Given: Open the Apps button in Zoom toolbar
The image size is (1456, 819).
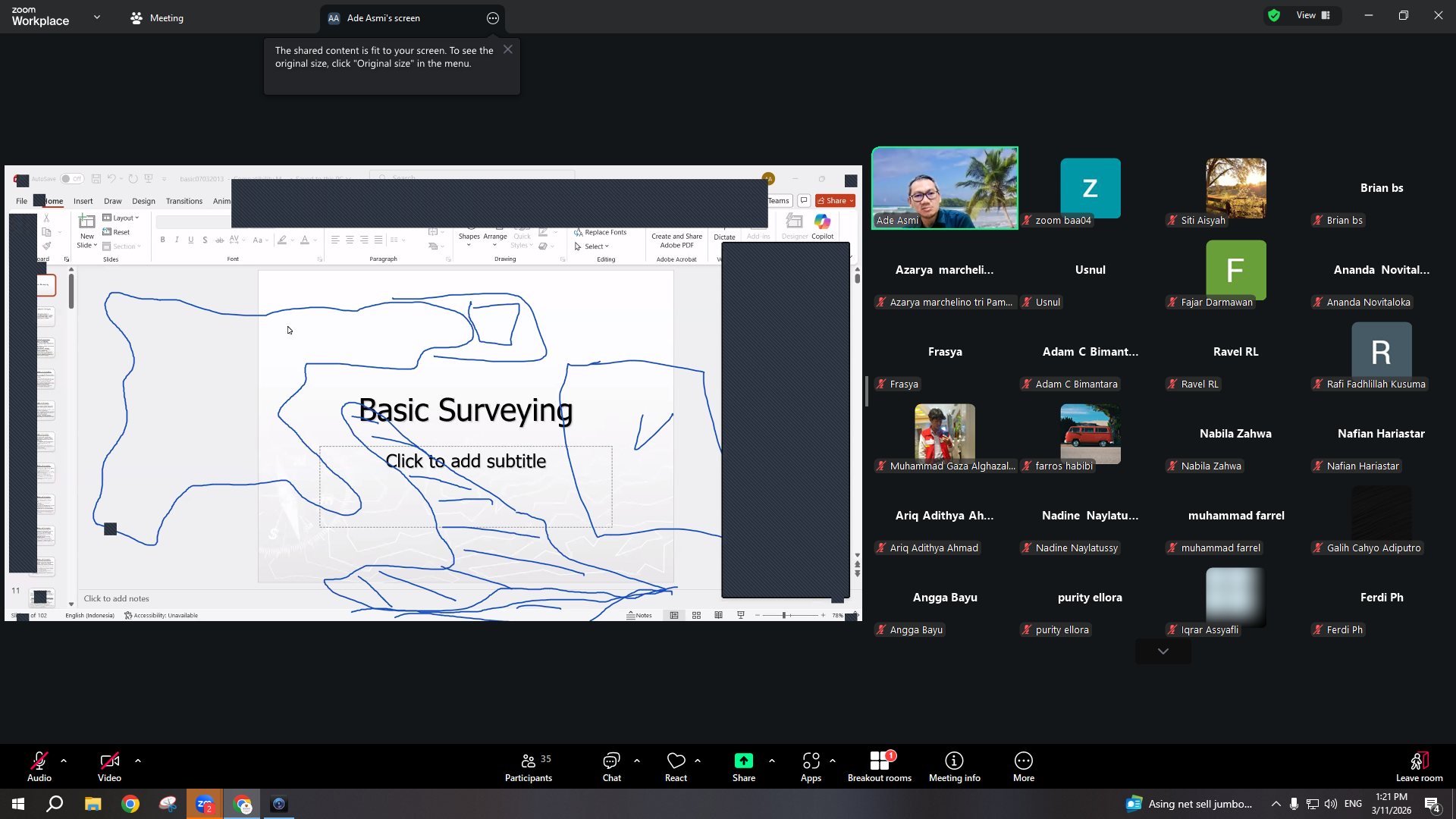Looking at the screenshot, I should tap(811, 767).
